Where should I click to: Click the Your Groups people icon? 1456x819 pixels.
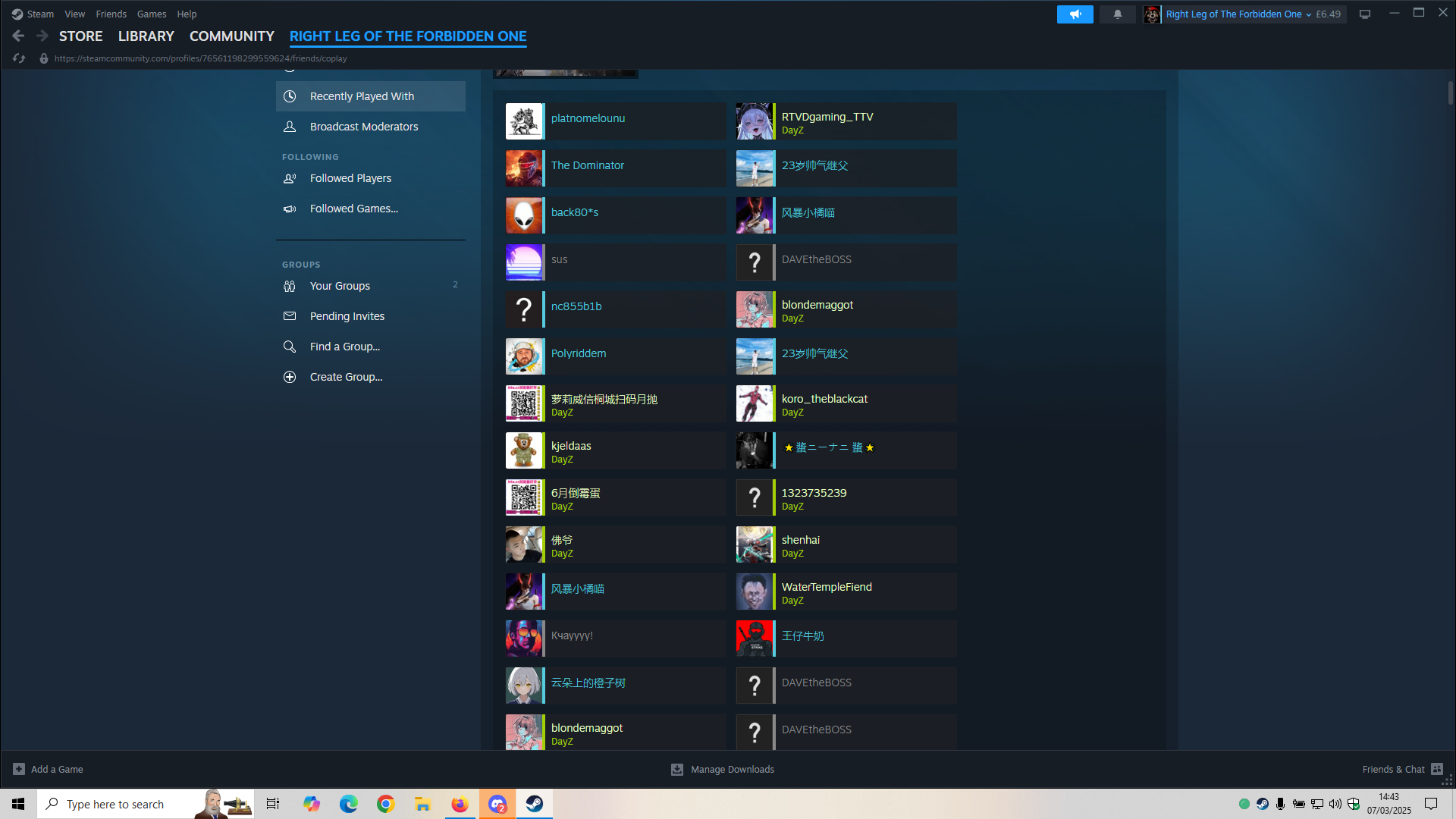pyautogui.click(x=290, y=286)
